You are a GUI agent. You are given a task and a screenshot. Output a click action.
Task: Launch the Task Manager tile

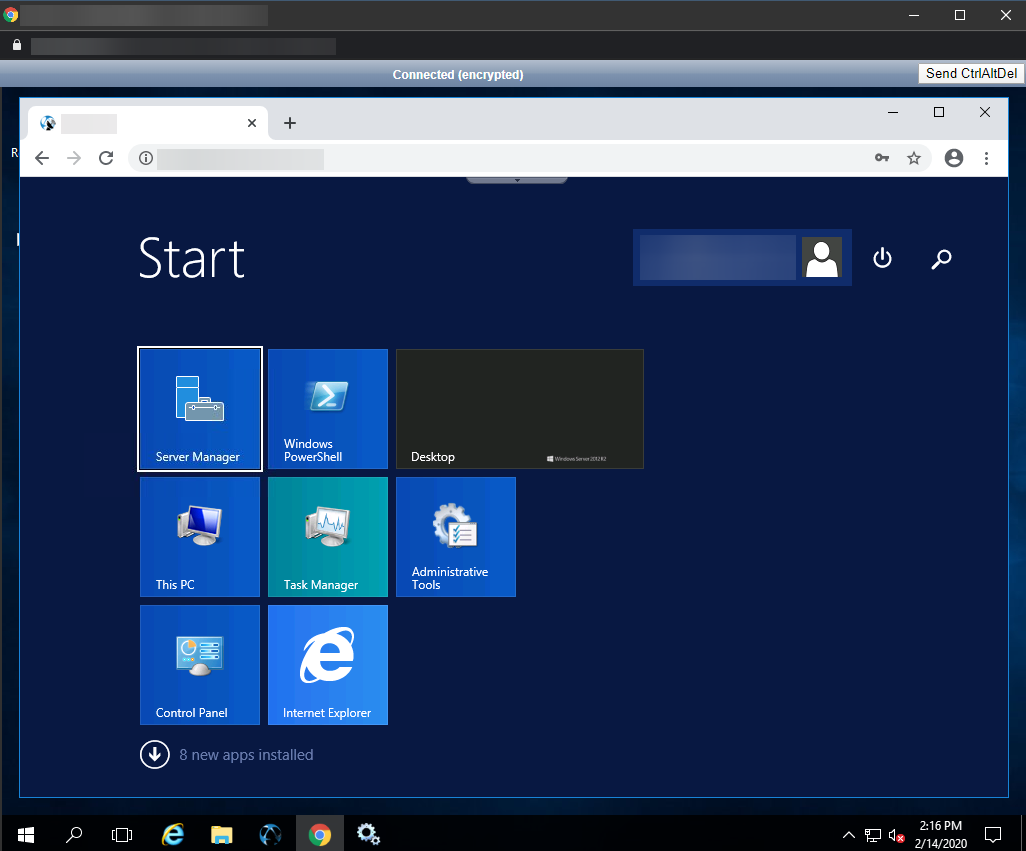point(328,537)
